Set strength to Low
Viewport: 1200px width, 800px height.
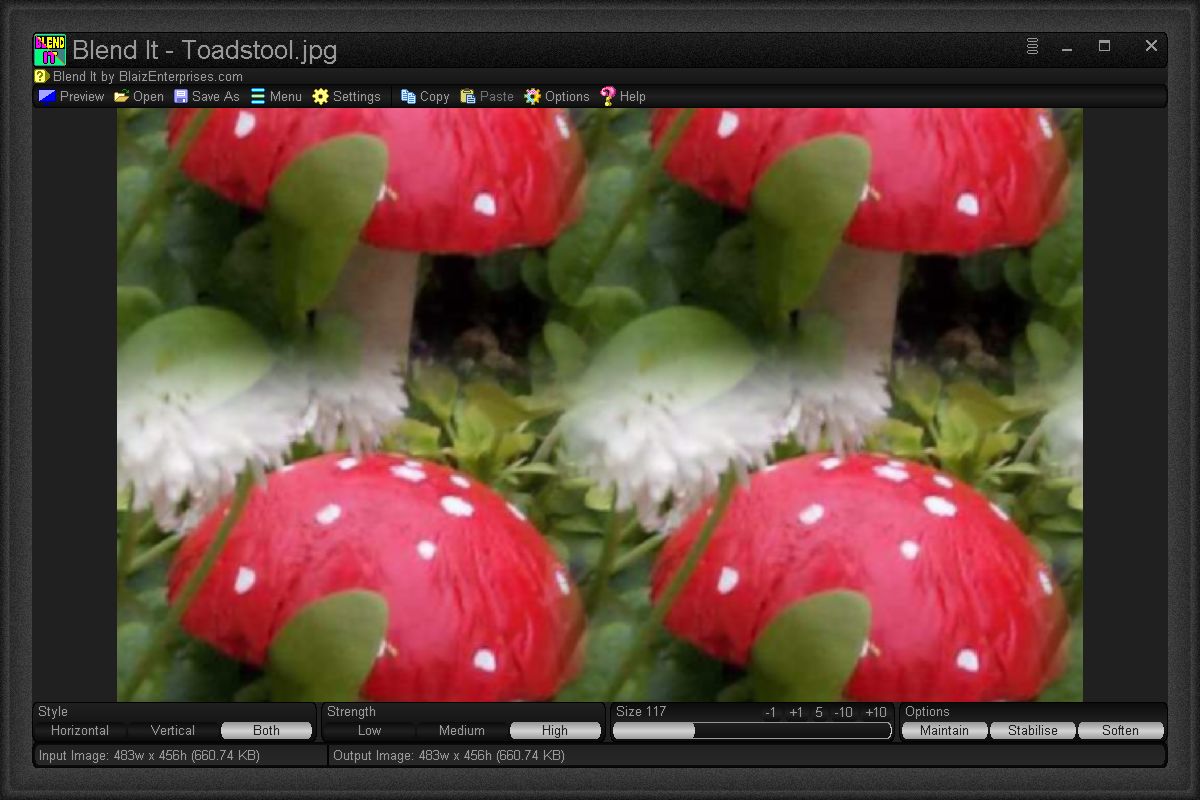tap(370, 731)
